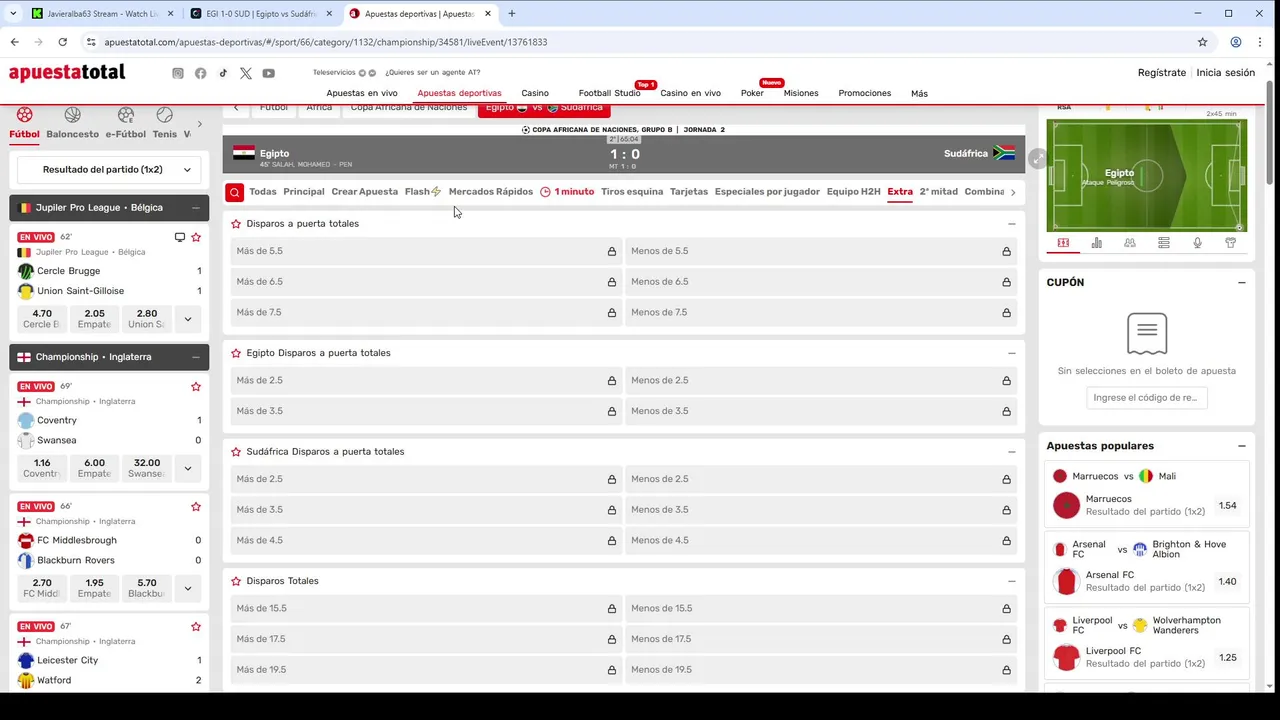The height and width of the screenshot is (720, 1280).
Task: Open the statistics bar-chart icon in tracker
Action: (x=1097, y=243)
